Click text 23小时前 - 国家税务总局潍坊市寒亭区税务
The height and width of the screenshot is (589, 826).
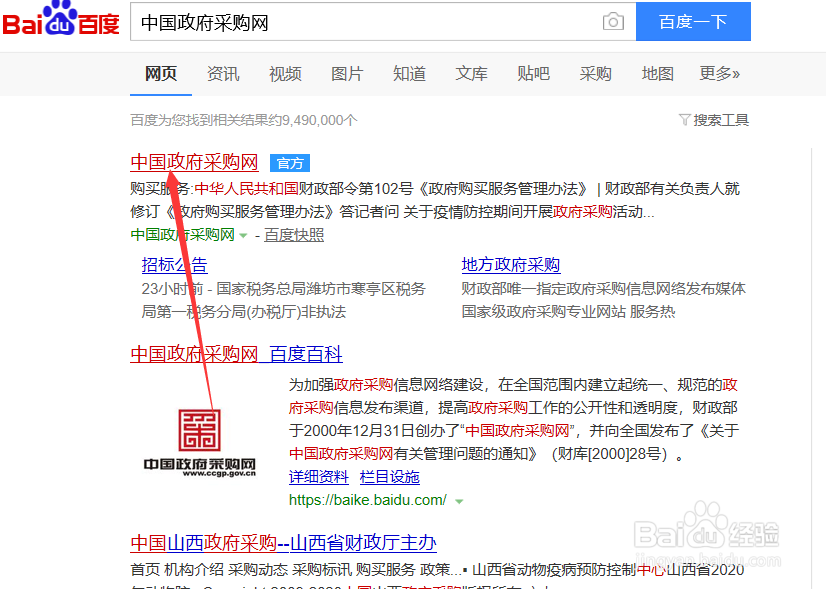tap(283, 289)
